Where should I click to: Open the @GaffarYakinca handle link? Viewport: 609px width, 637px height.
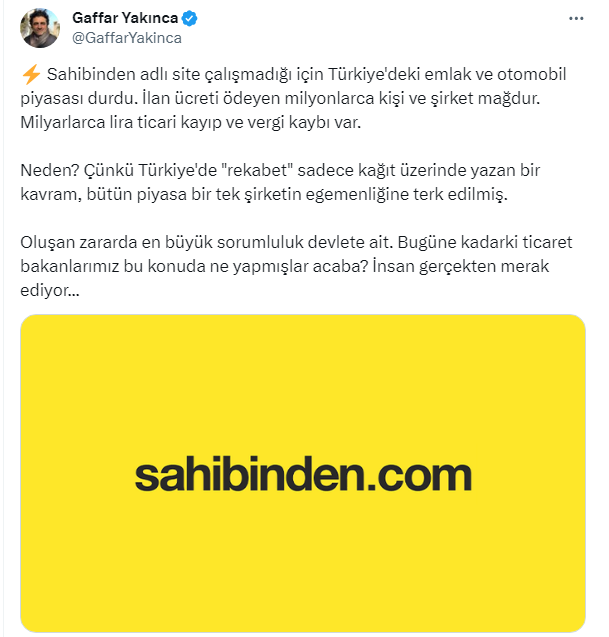tap(127, 38)
